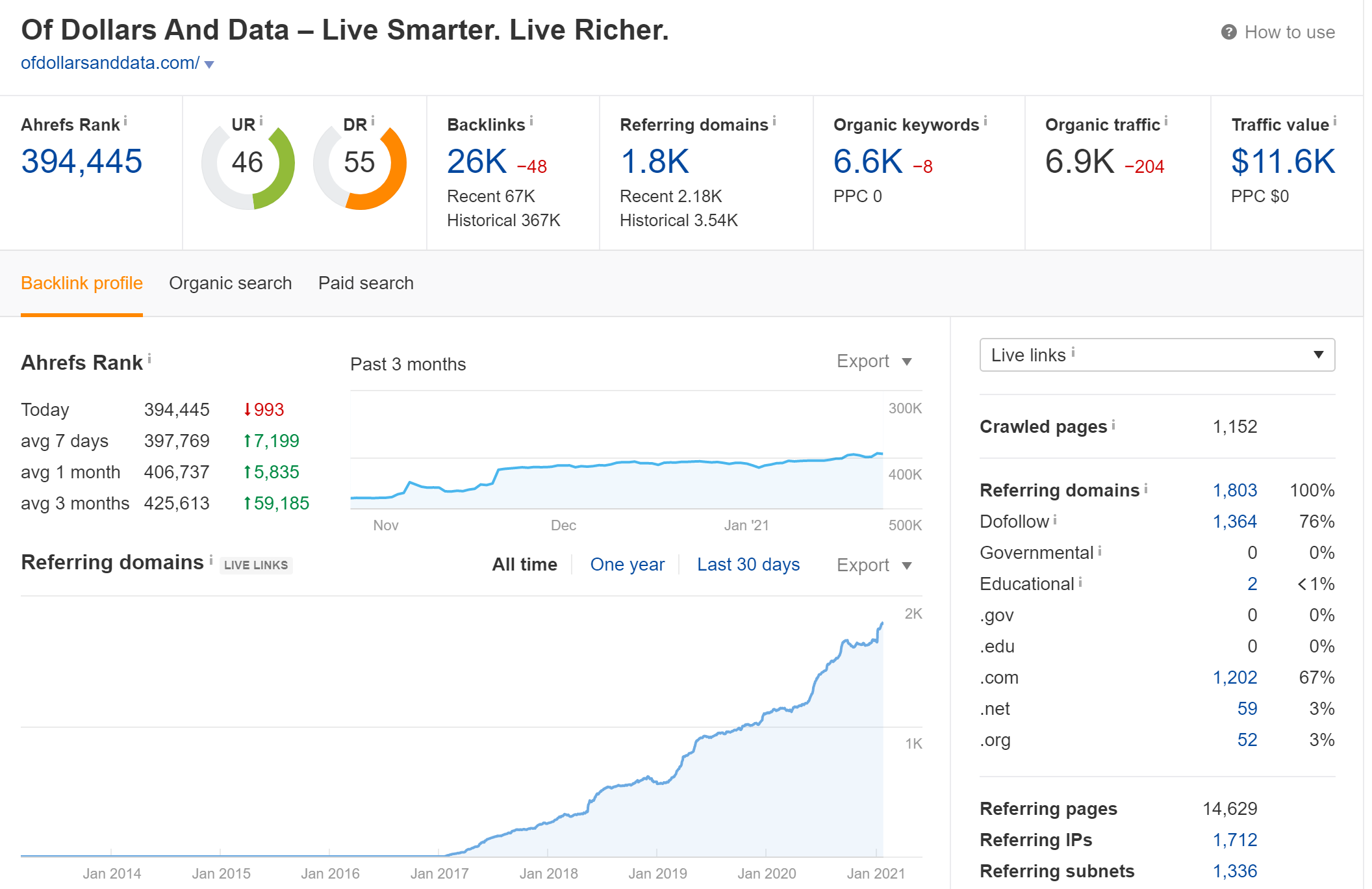Click the info icon next to UR
Viewport: 1372px width, 889px height.
click(261, 120)
